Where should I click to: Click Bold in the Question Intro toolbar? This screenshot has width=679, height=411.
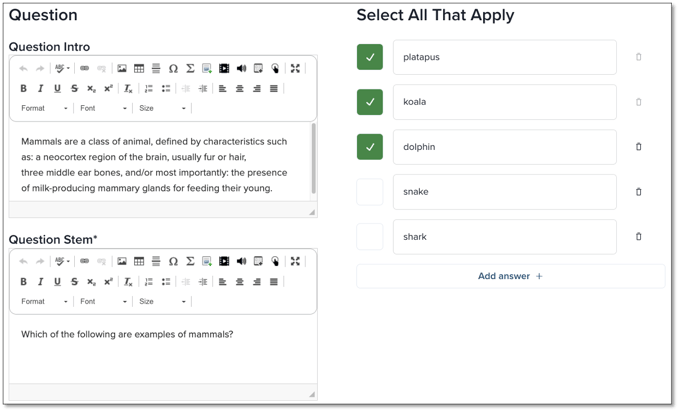coord(23,88)
